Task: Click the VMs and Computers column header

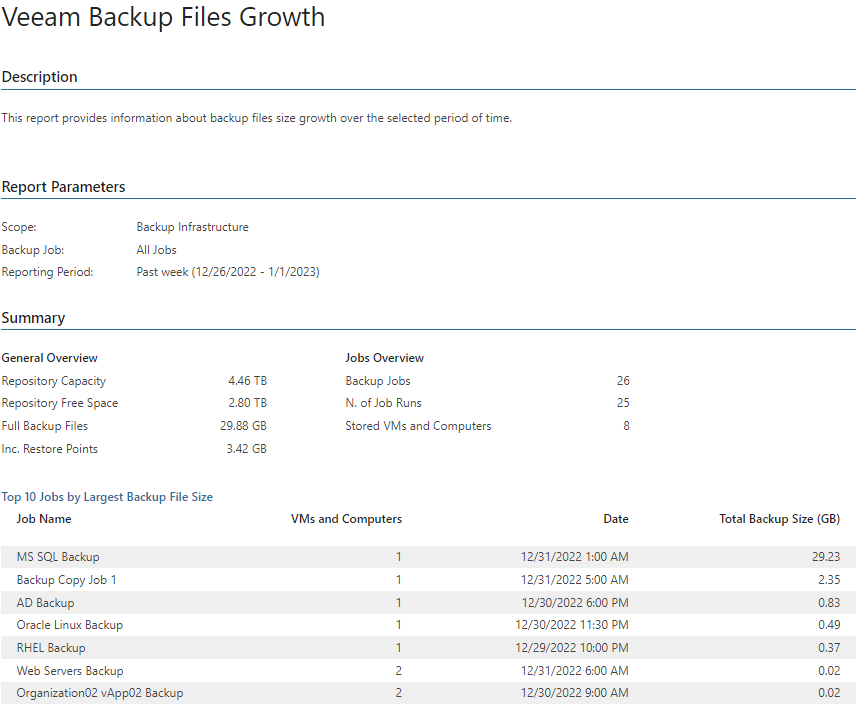Action: coord(346,519)
